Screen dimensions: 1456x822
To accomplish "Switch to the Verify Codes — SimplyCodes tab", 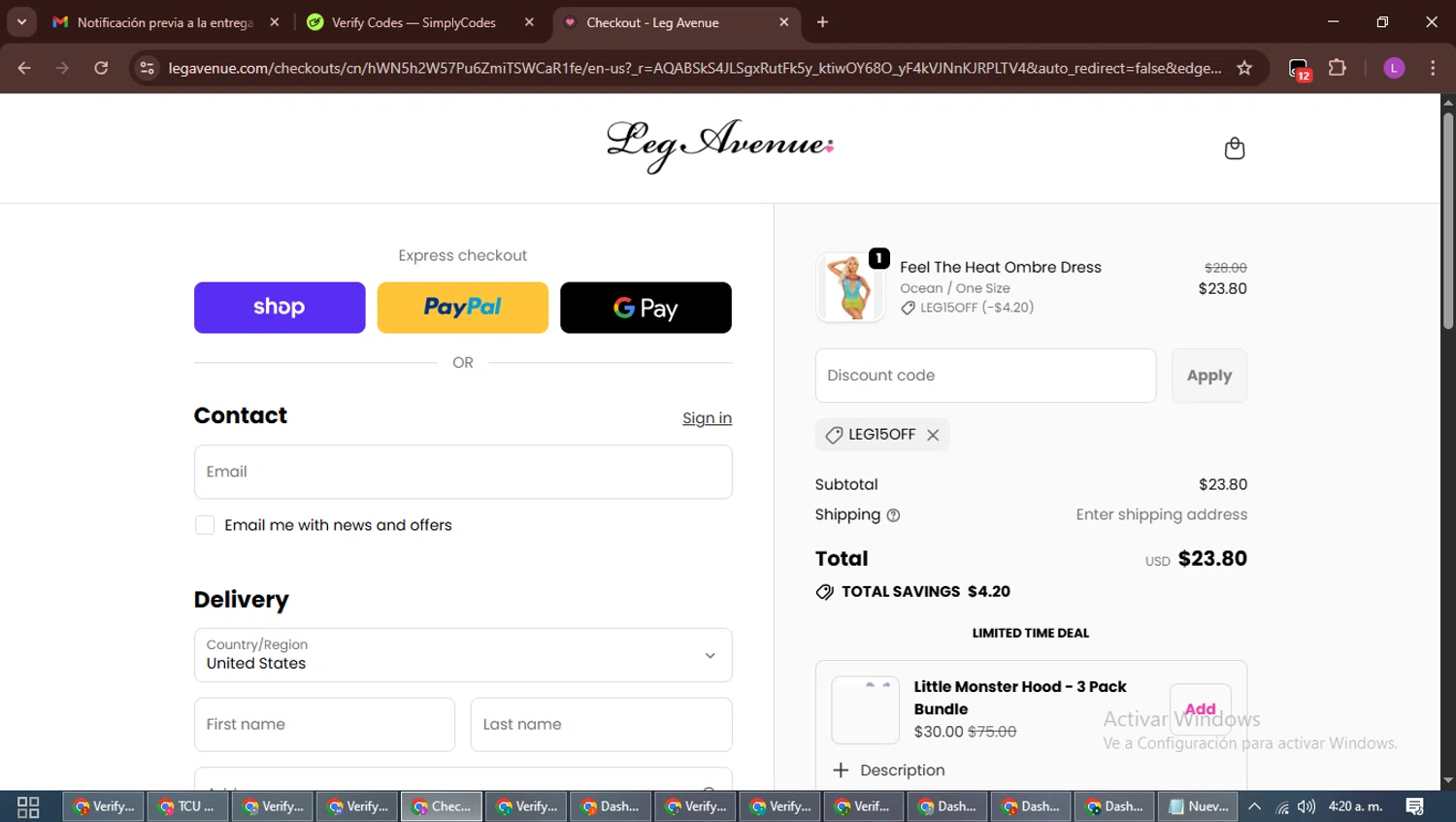I will pos(414,22).
